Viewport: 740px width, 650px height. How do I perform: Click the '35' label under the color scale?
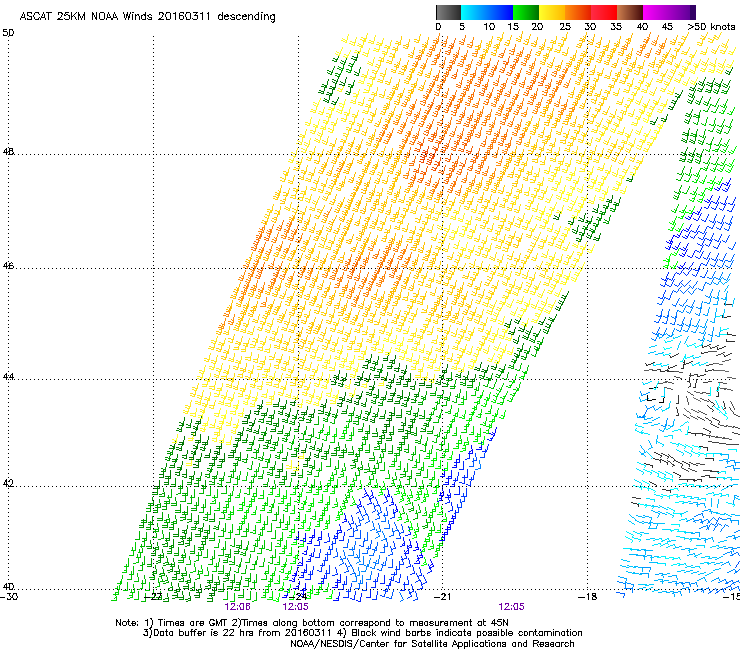616,27
